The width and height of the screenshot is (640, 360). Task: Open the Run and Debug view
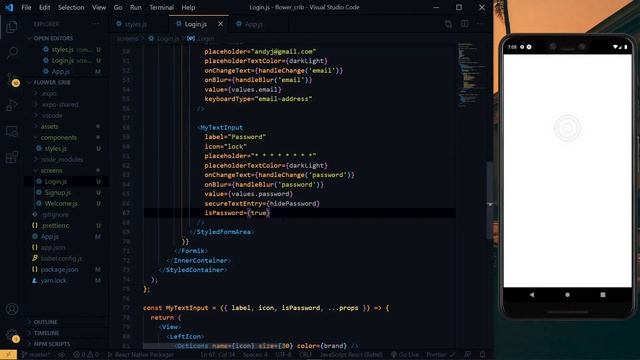[x=12, y=105]
